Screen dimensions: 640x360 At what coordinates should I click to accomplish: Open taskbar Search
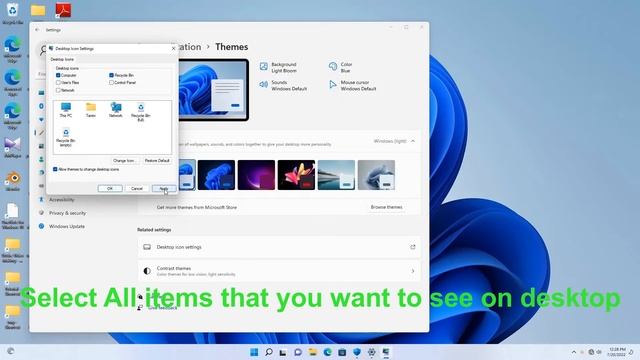(269, 352)
